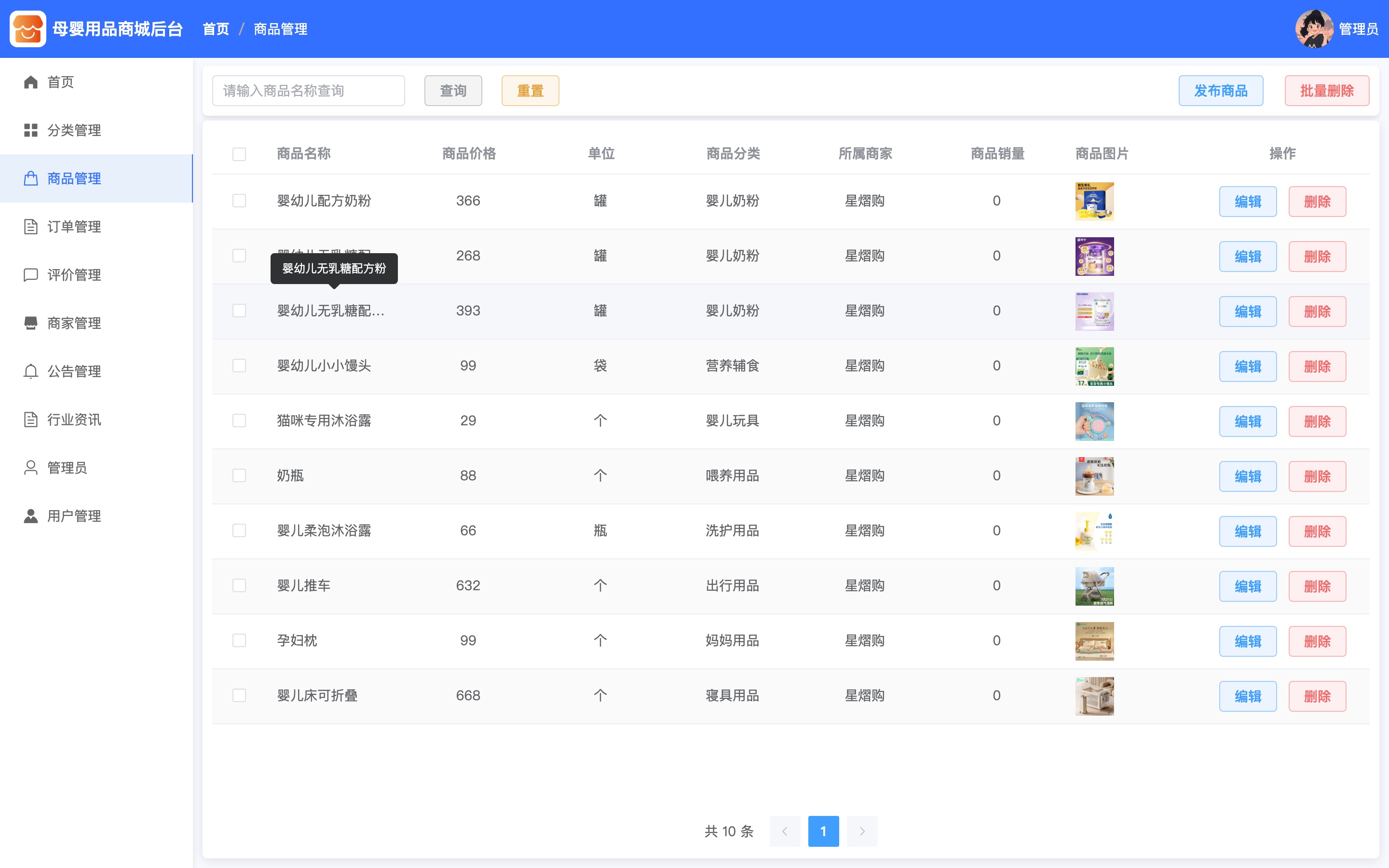Tick the checkbox for 孕妇枕 row
Viewport: 1389px width, 868px height.
click(x=239, y=641)
